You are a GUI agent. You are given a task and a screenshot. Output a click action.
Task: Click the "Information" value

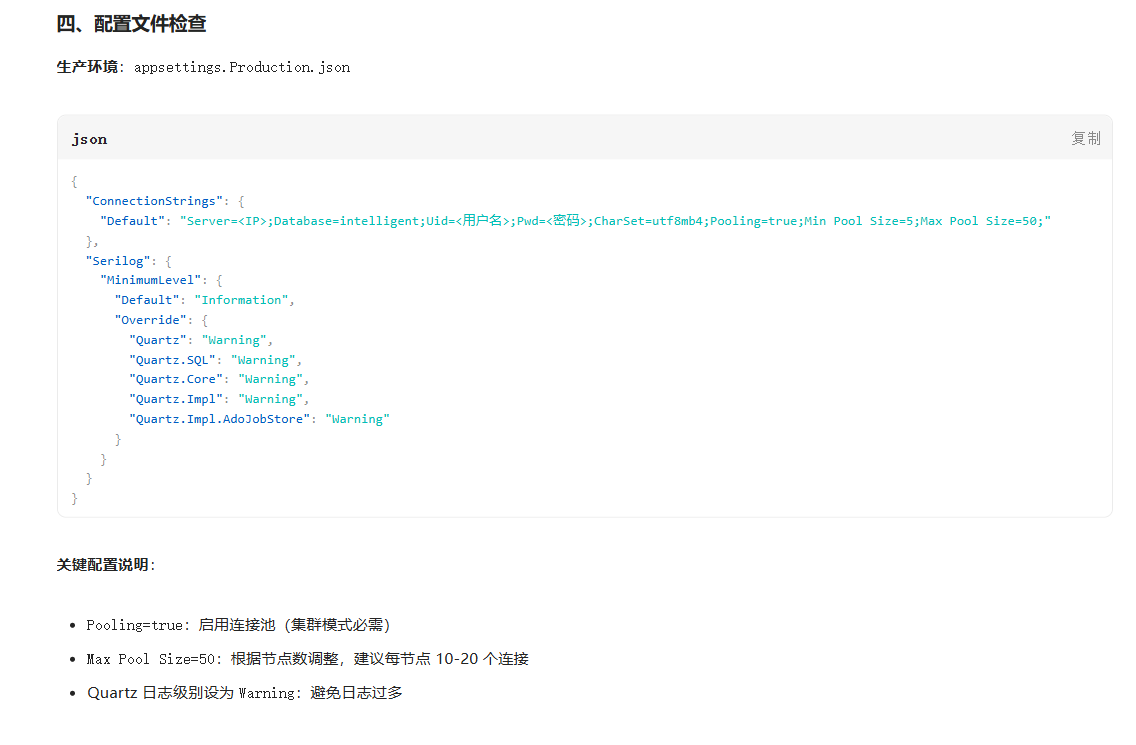pyautogui.click(x=241, y=300)
